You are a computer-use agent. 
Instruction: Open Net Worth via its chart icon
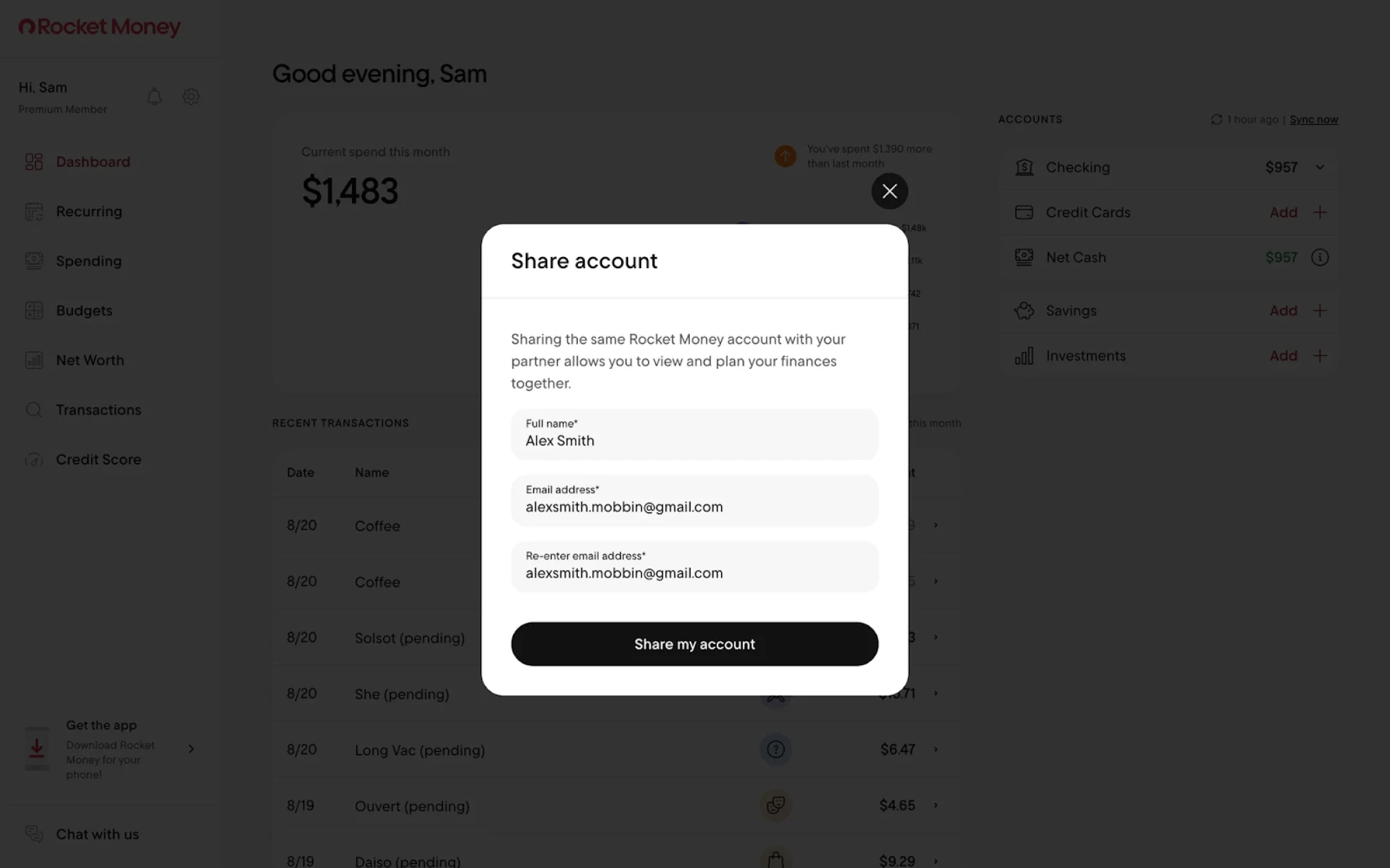[x=33, y=360]
